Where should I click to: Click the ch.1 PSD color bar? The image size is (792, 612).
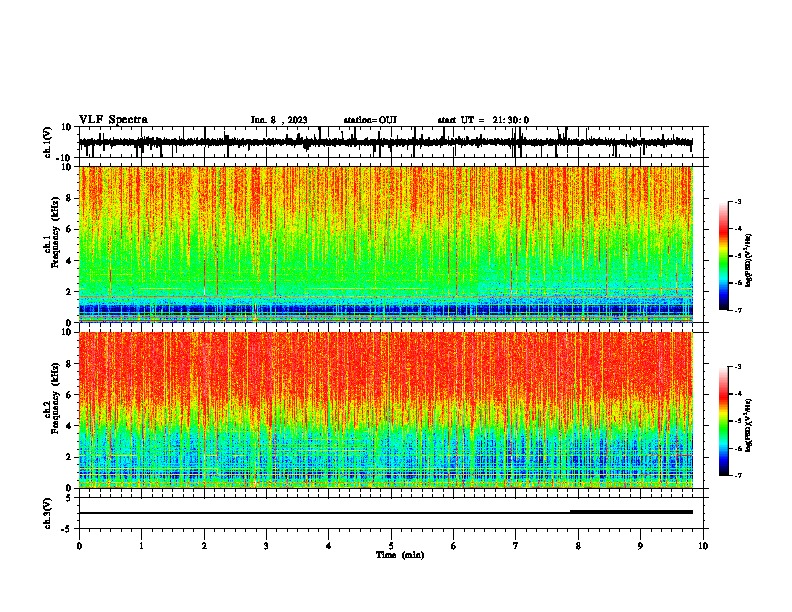click(723, 256)
